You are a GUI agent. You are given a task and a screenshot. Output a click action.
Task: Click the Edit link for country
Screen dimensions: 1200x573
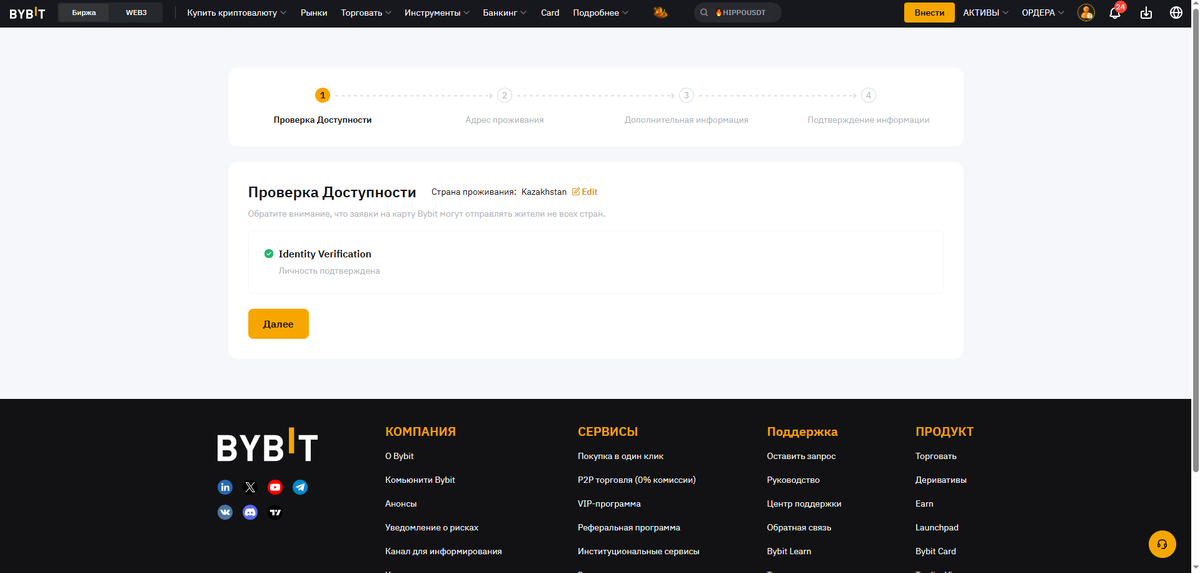585,191
